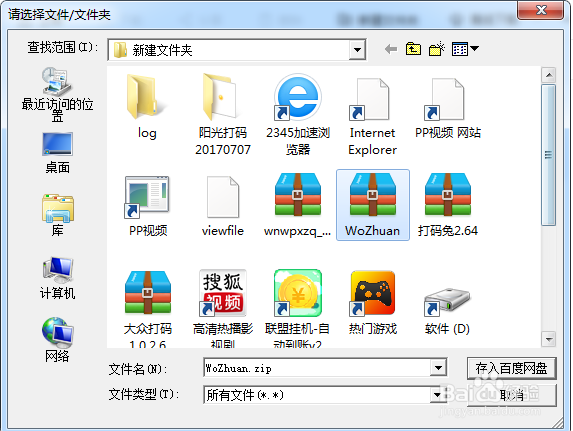Select the 高清热播影视剧 Sohu shortcut
The image size is (573, 431).
223,308
